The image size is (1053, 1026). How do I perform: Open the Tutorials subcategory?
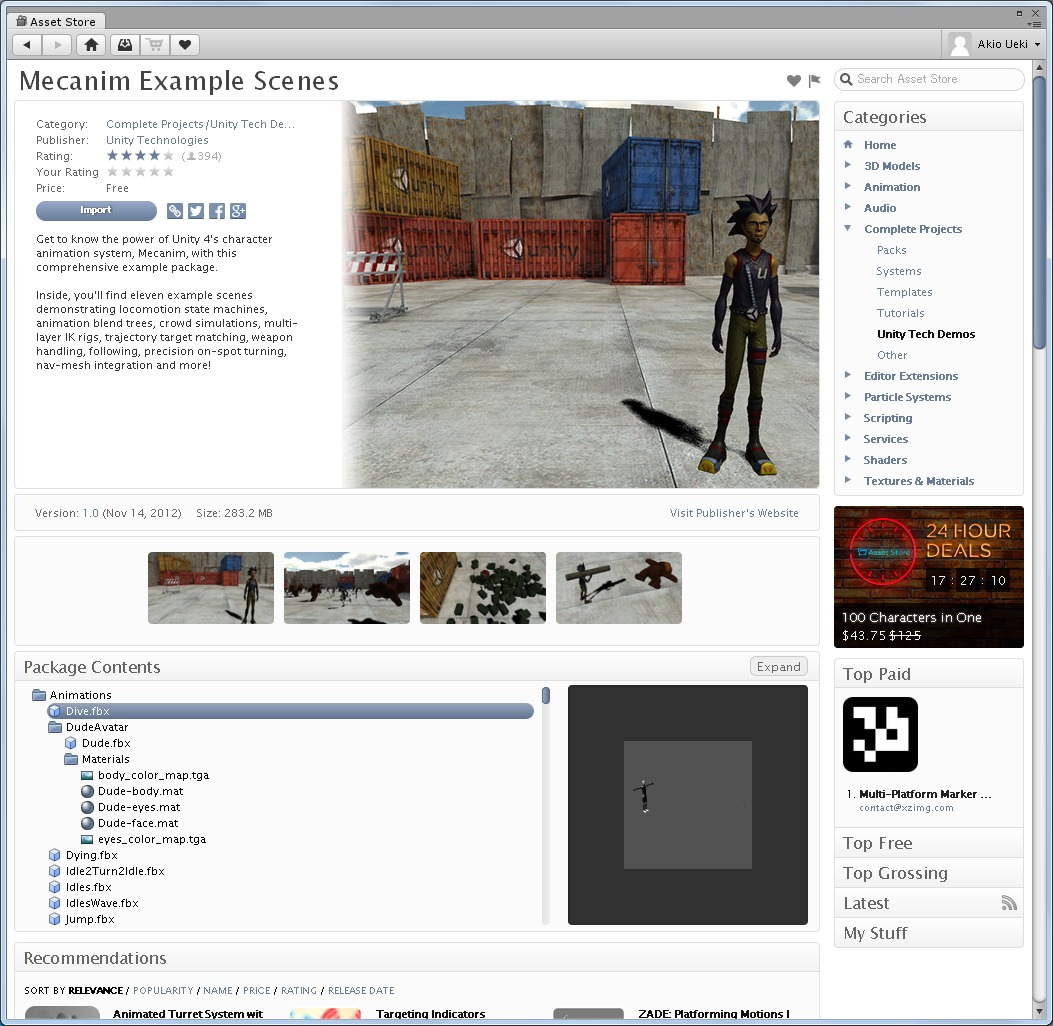[901, 313]
